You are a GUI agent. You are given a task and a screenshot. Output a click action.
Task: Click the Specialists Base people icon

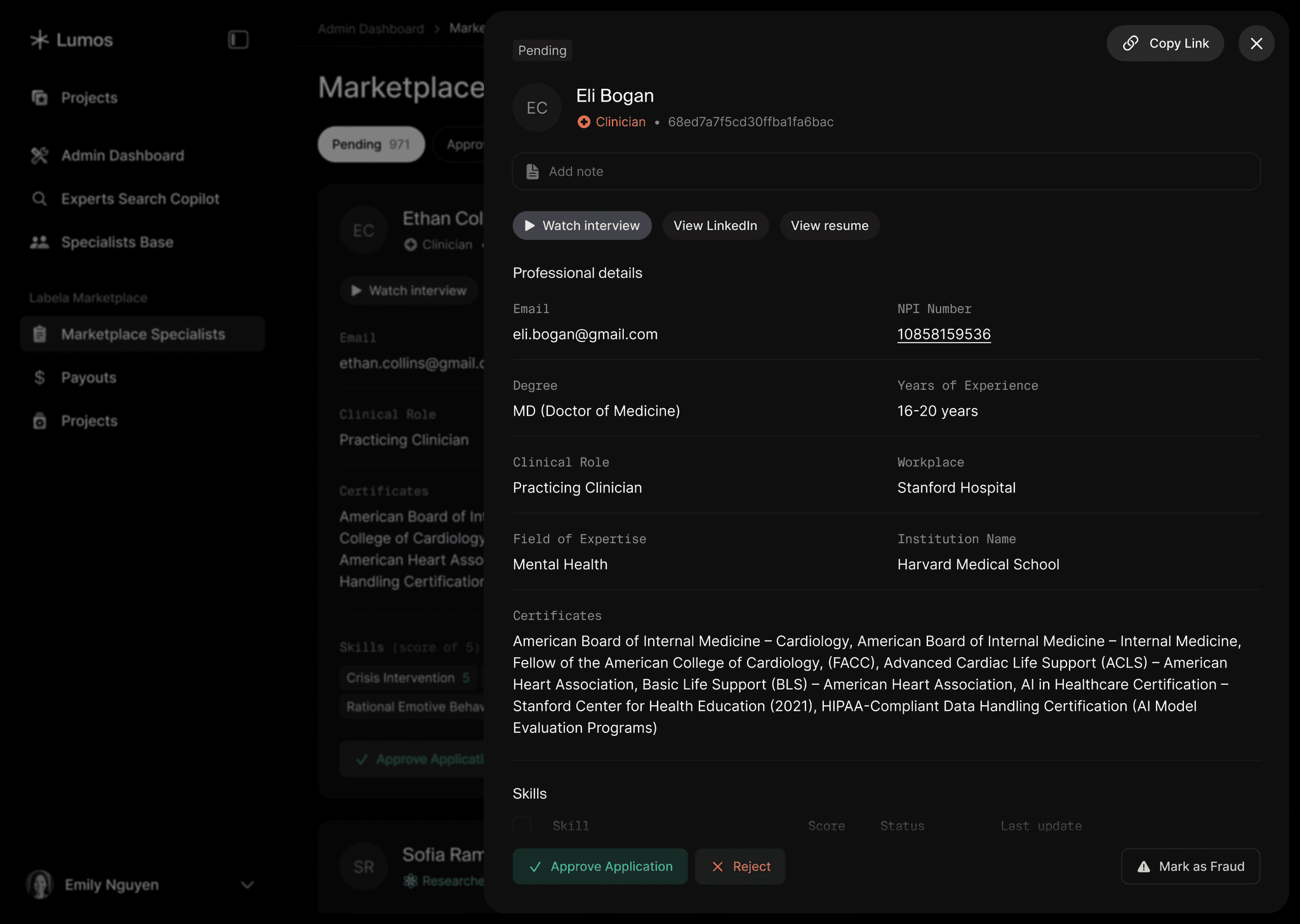coord(39,242)
